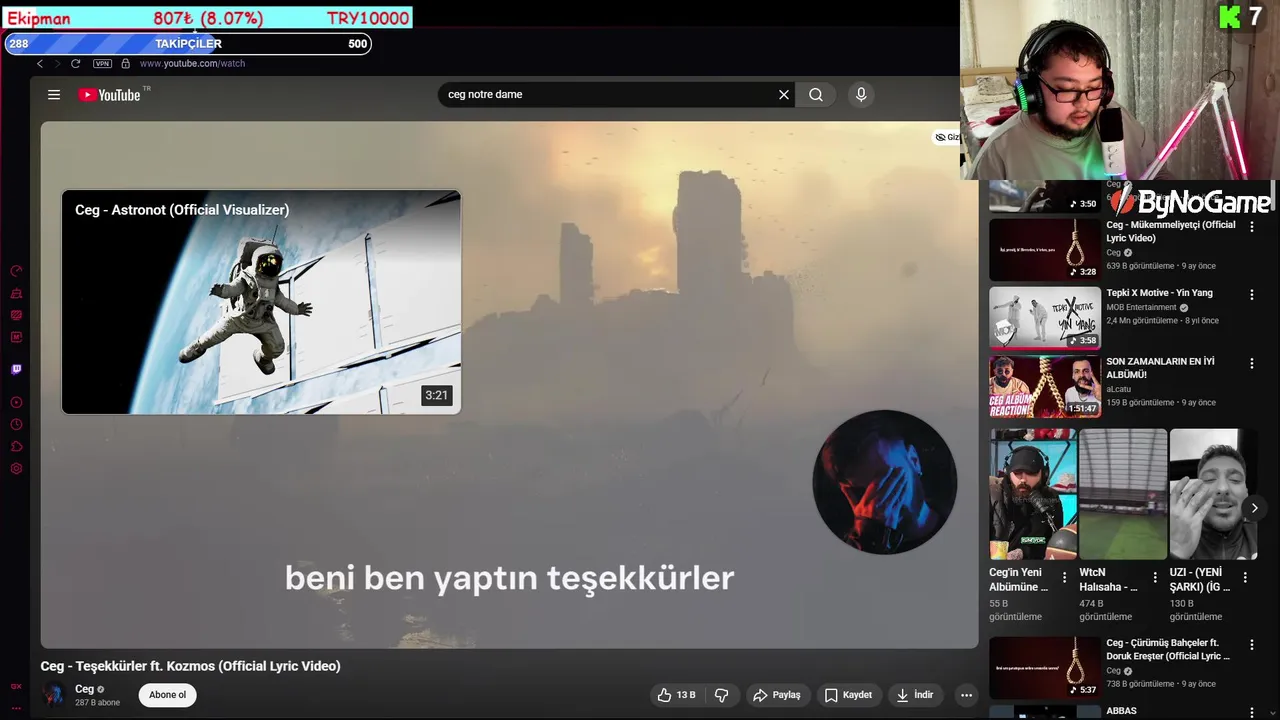Open the GX speedometer icon in sidebar
Screen dimensions: 1280x720
click(x=16, y=271)
